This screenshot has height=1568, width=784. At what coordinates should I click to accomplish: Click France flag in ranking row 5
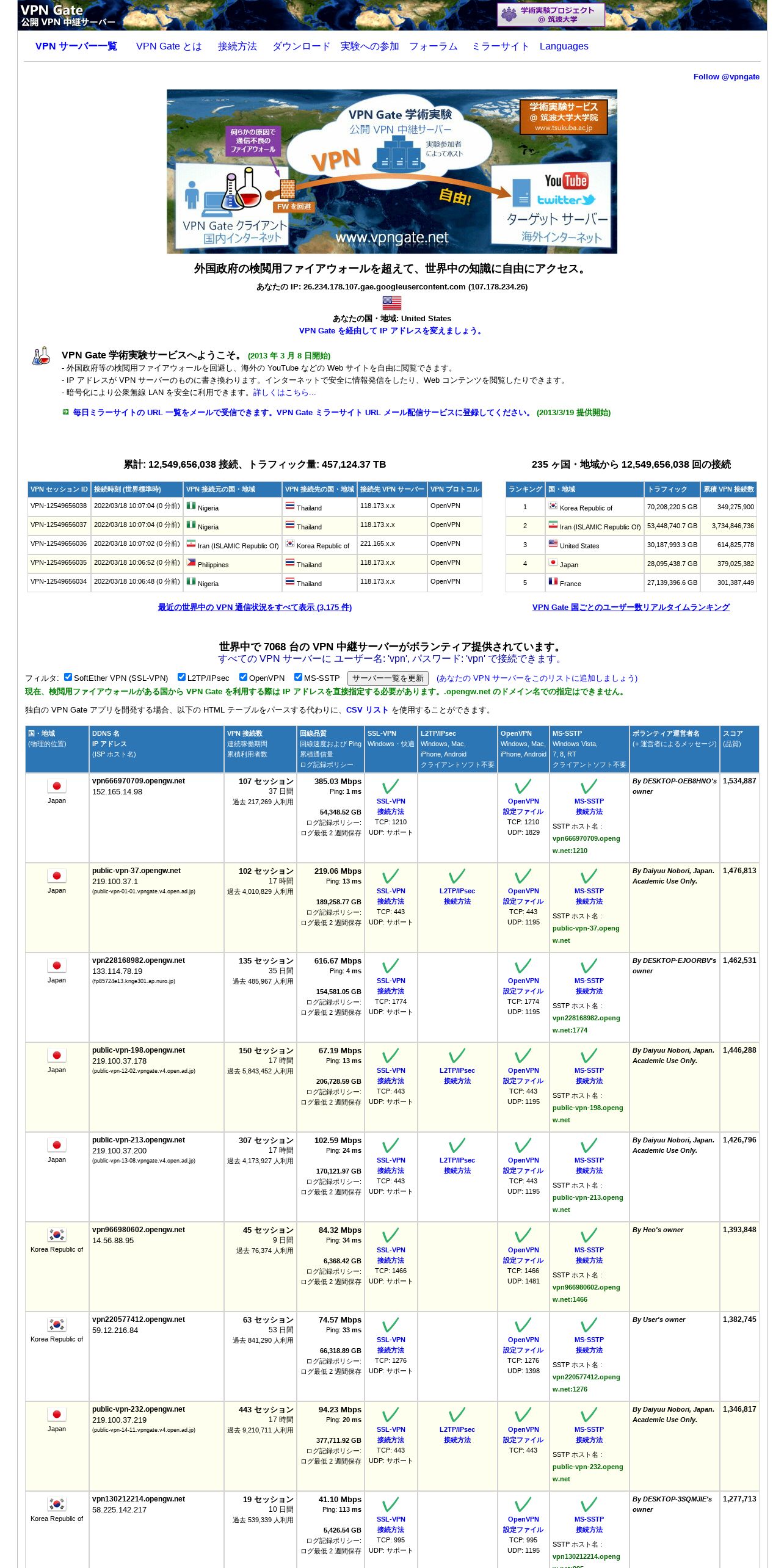point(553,581)
